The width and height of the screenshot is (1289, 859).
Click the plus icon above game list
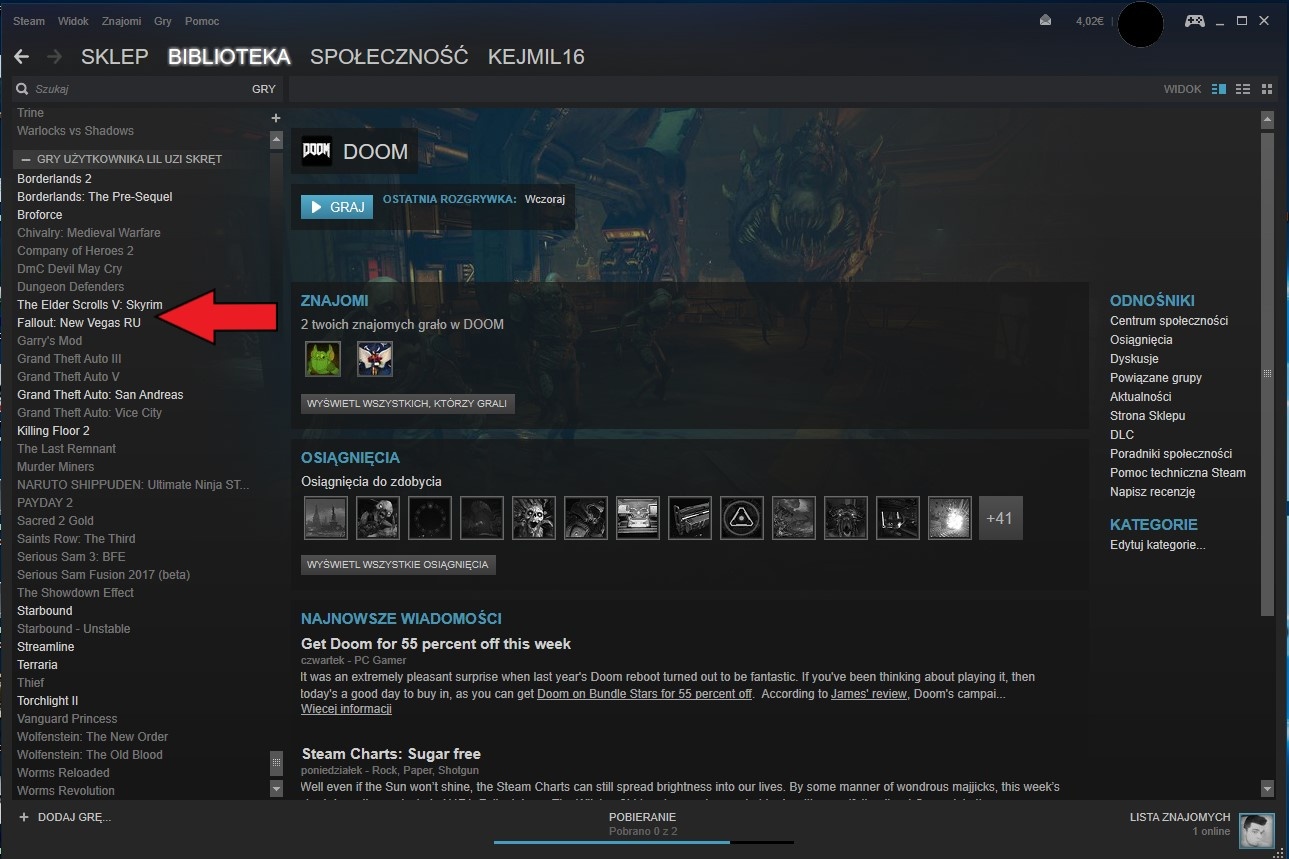coord(276,118)
